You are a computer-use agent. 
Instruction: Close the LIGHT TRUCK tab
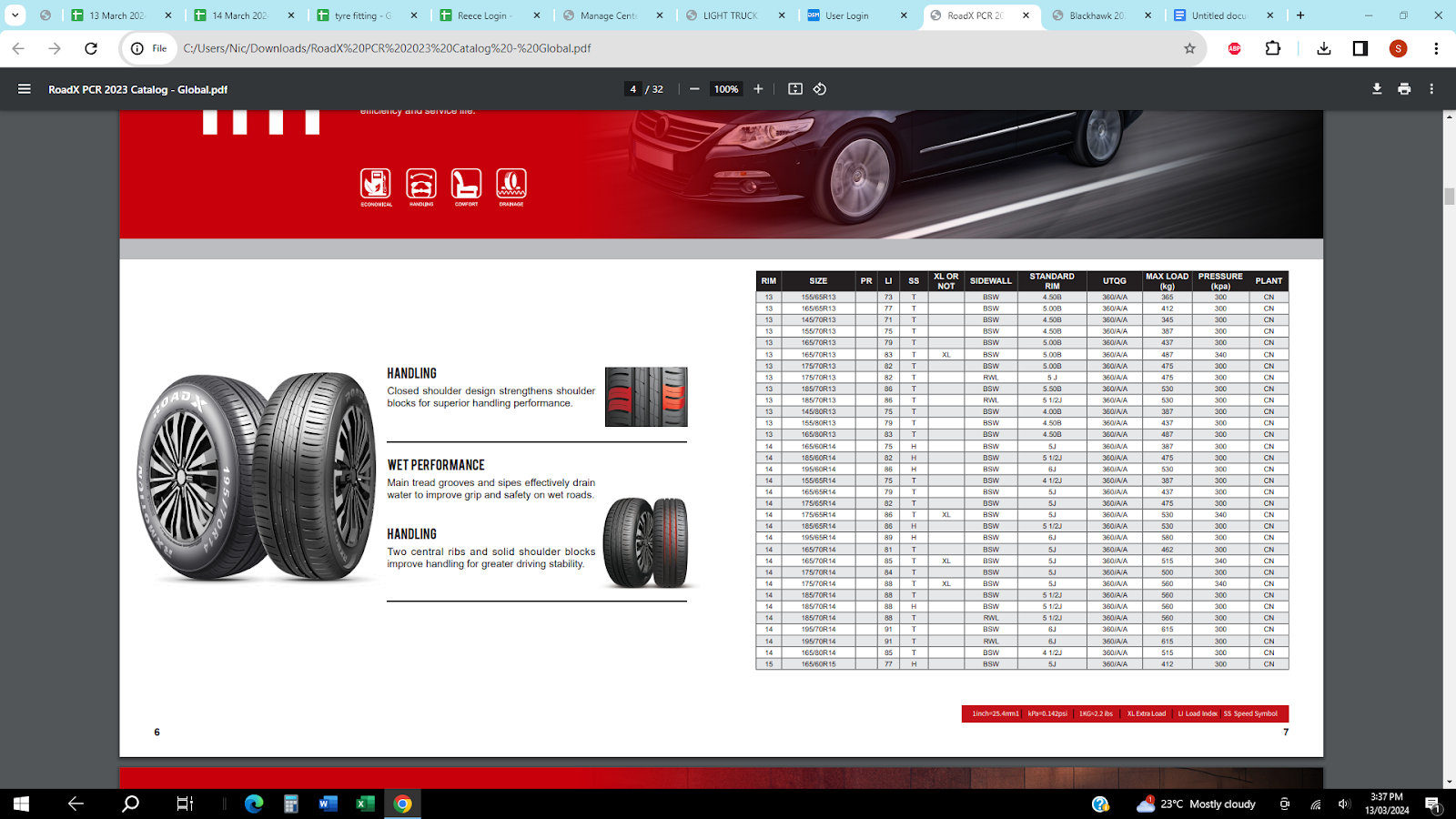782,15
